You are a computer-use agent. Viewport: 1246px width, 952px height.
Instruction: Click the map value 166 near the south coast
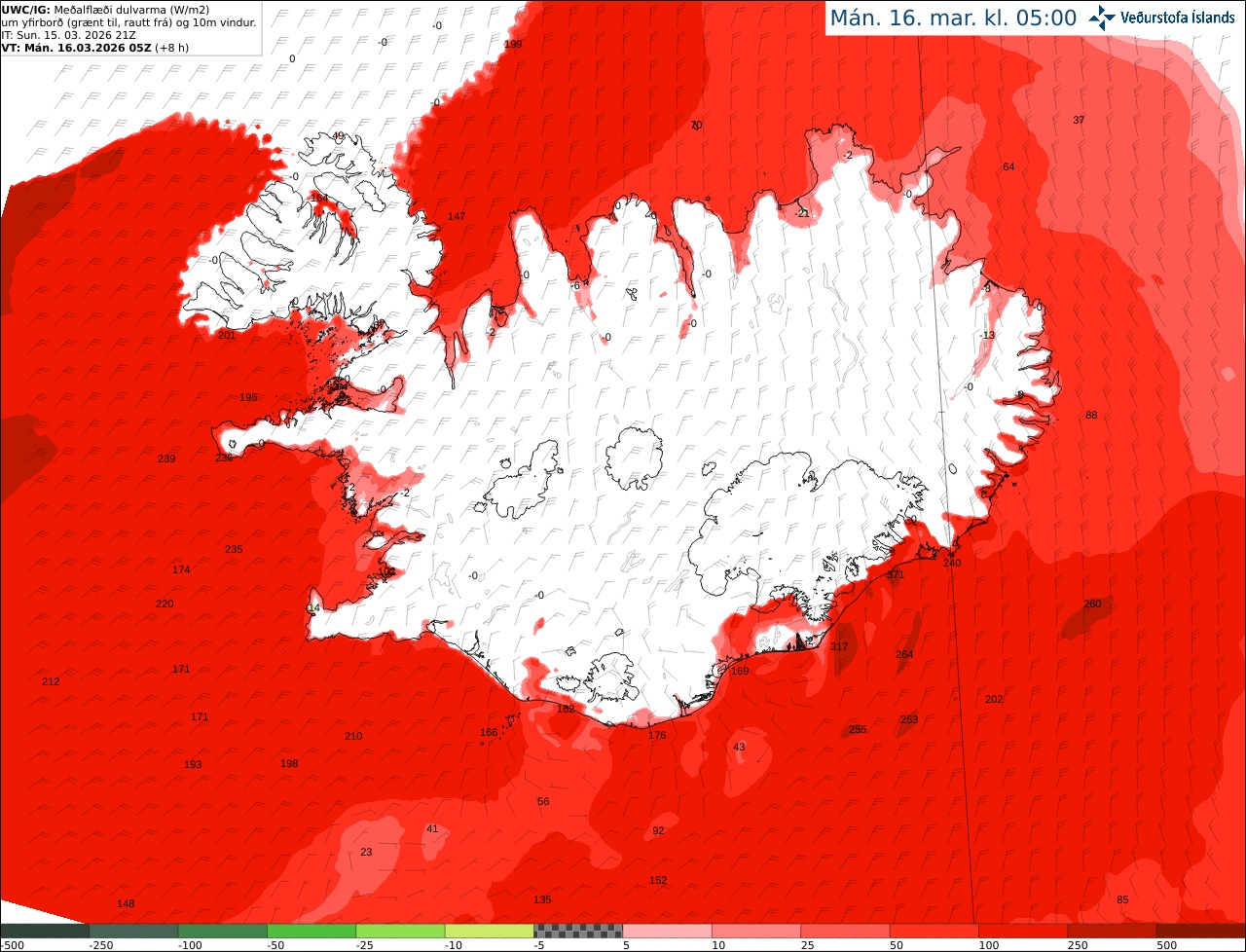click(489, 733)
